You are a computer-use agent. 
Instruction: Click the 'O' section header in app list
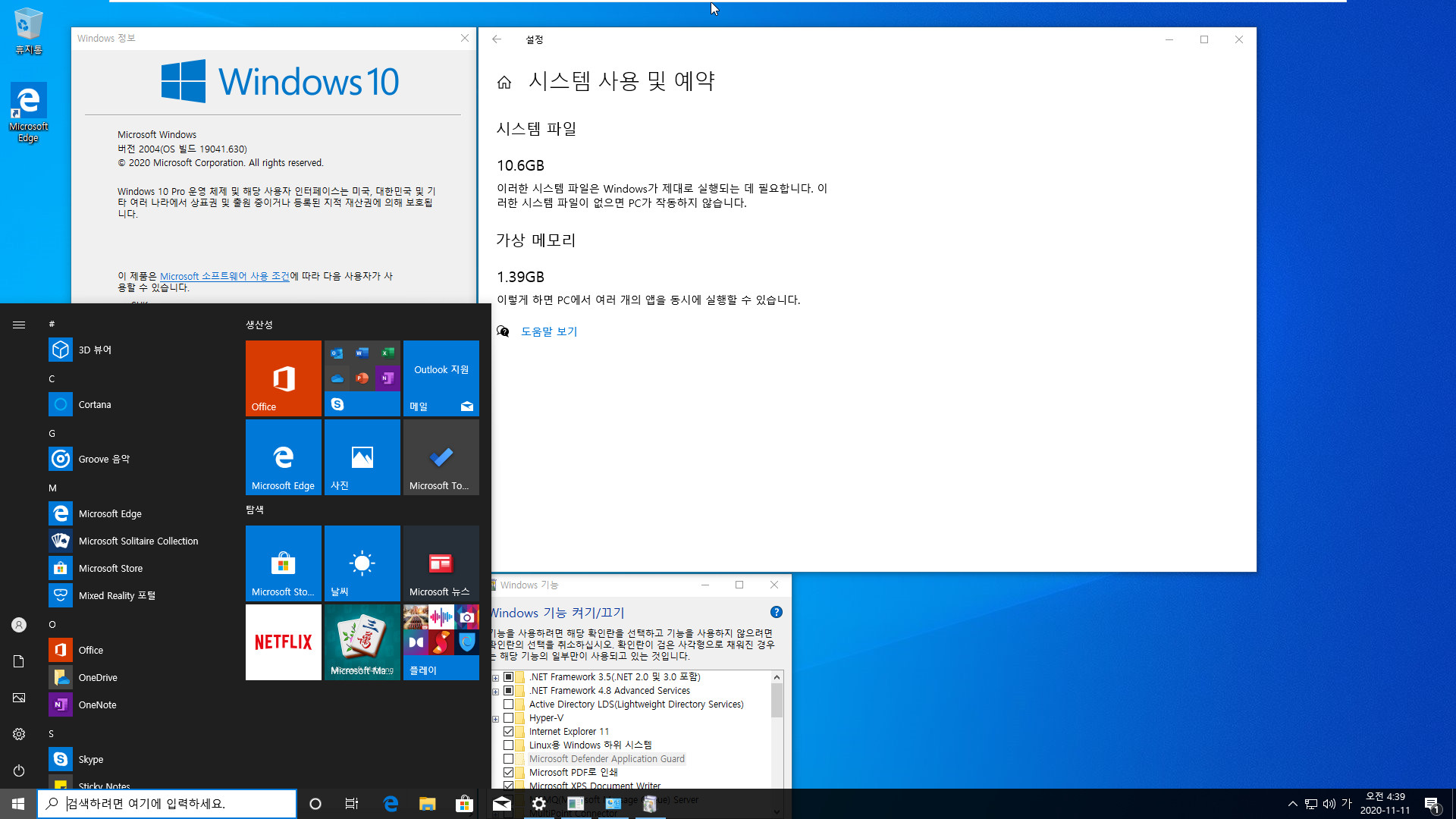(52, 624)
